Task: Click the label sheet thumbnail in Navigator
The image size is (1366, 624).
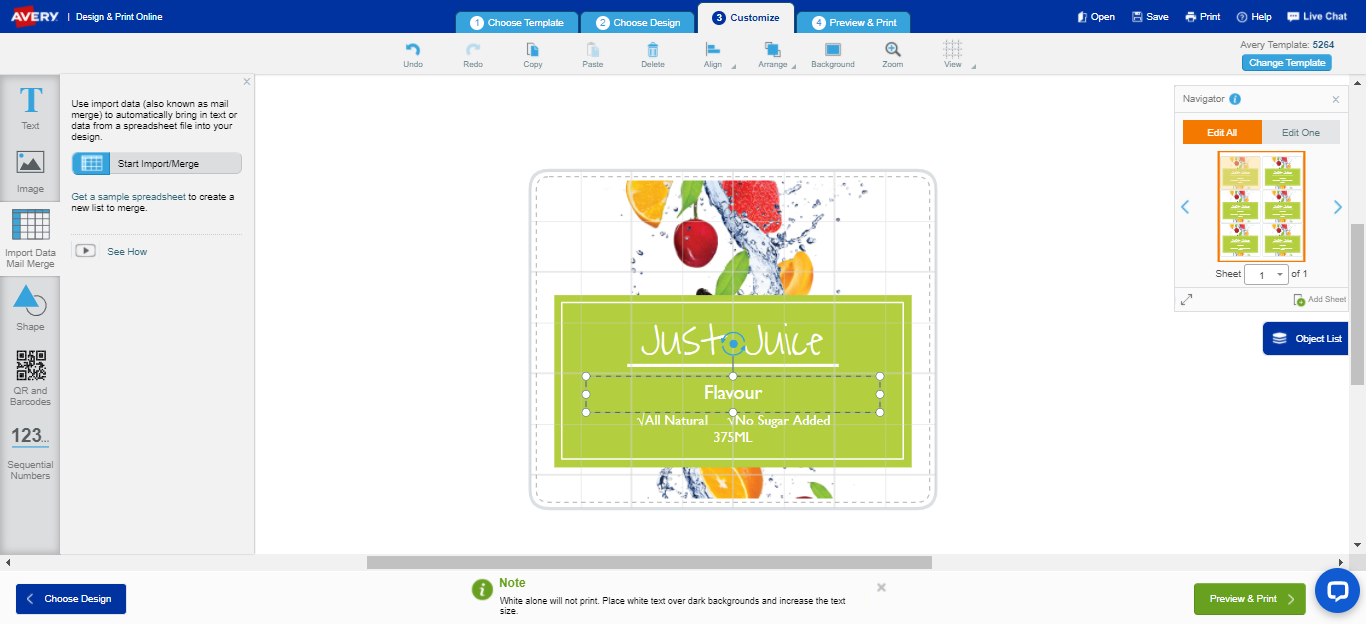Action: (x=1261, y=207)
